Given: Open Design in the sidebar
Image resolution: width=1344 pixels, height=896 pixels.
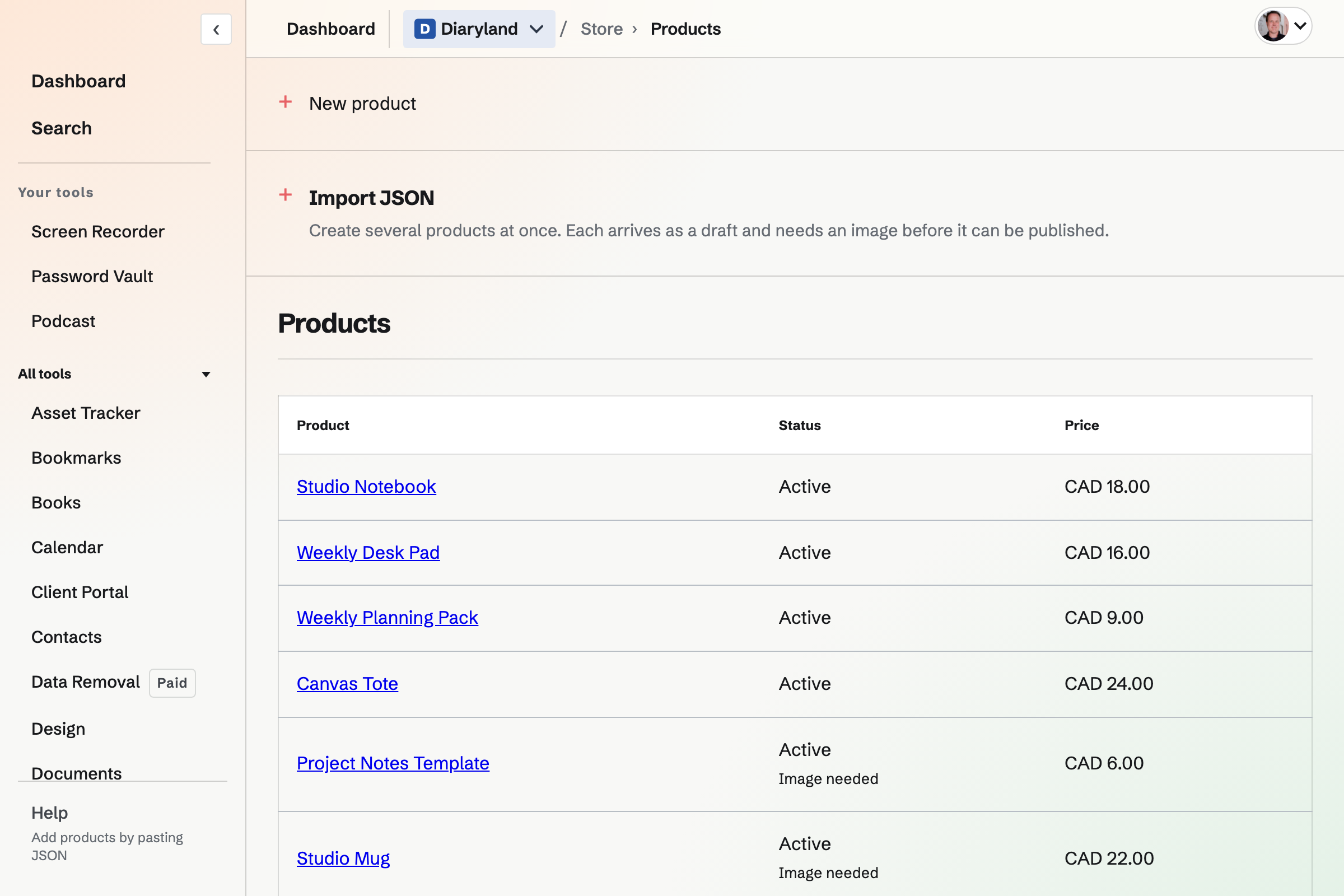Looking at the screenshot, I should coord(58,729).
